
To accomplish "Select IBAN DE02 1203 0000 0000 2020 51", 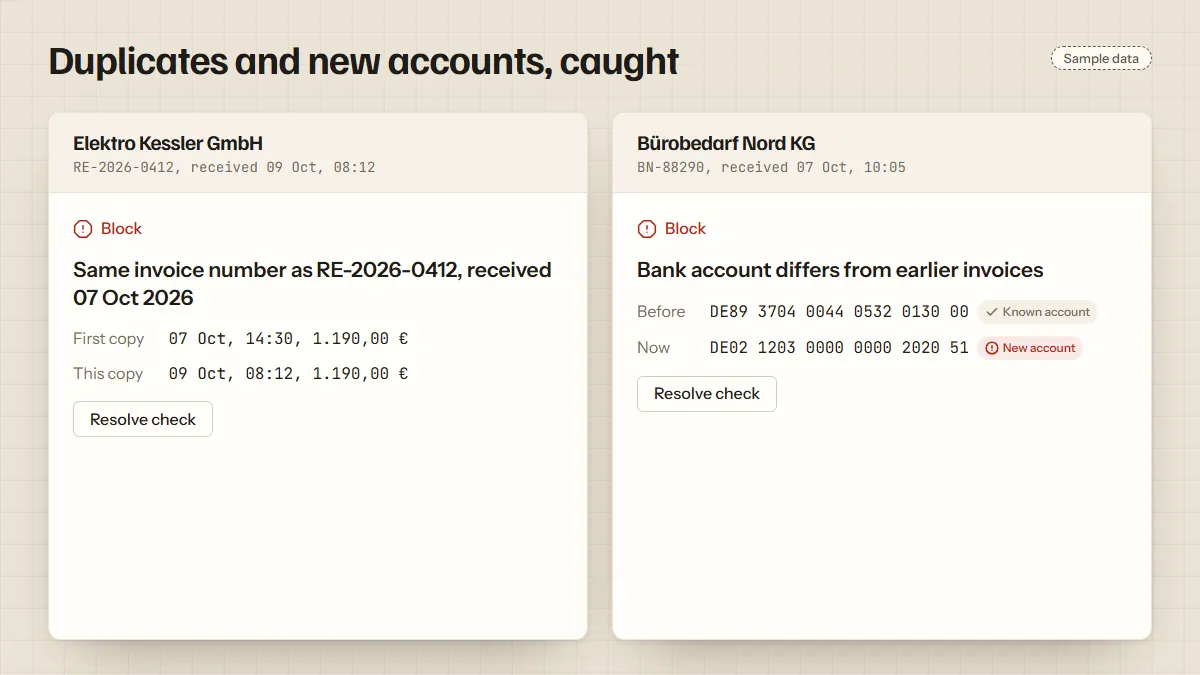I will [839, 348].
